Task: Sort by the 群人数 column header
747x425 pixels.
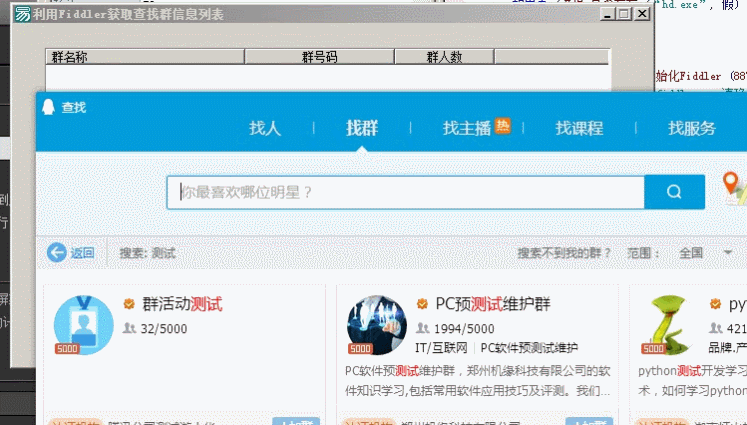Action: click(x=444, y=57)
